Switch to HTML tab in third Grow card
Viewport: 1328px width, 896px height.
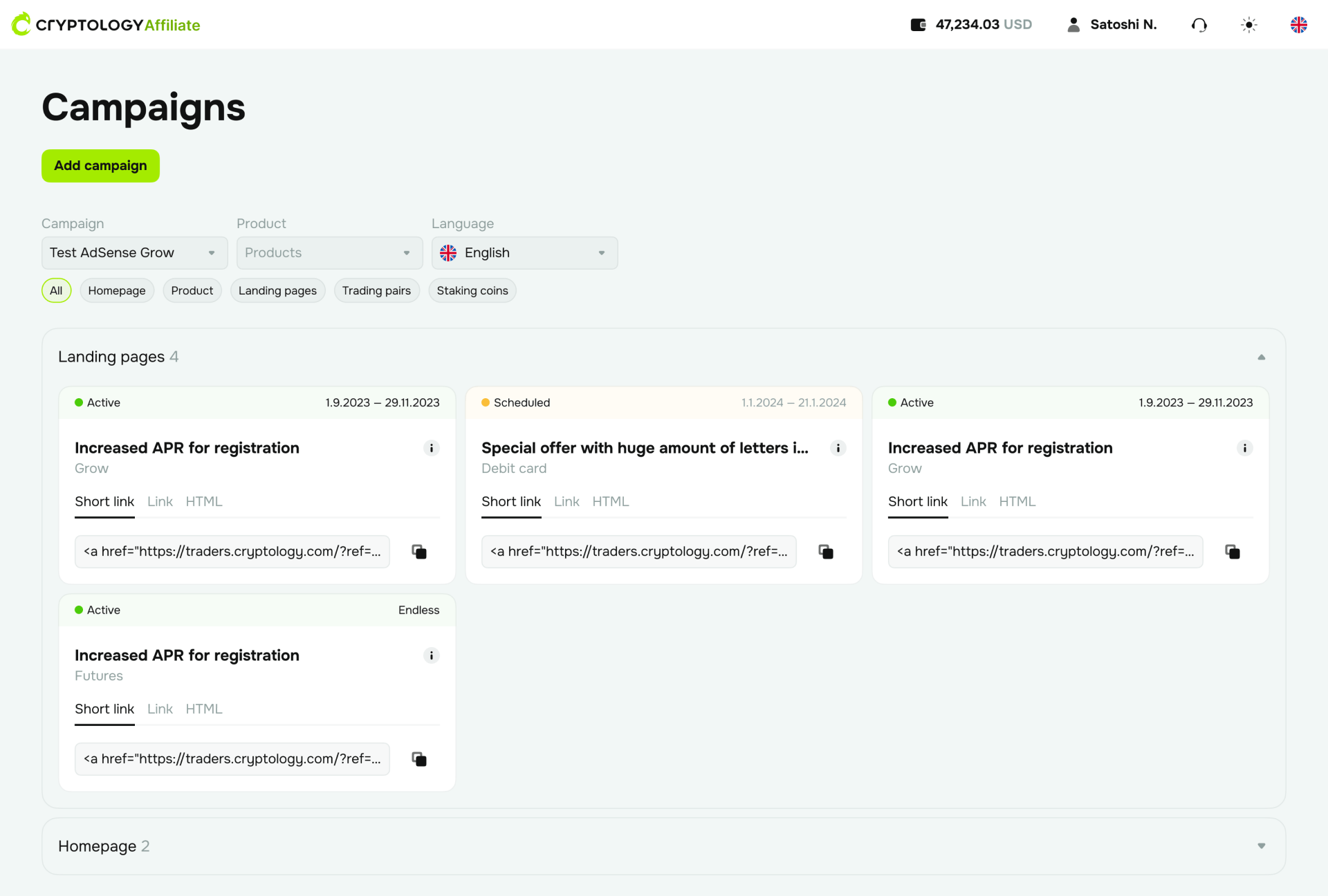pyautogui.click(x=1017, y=502)
